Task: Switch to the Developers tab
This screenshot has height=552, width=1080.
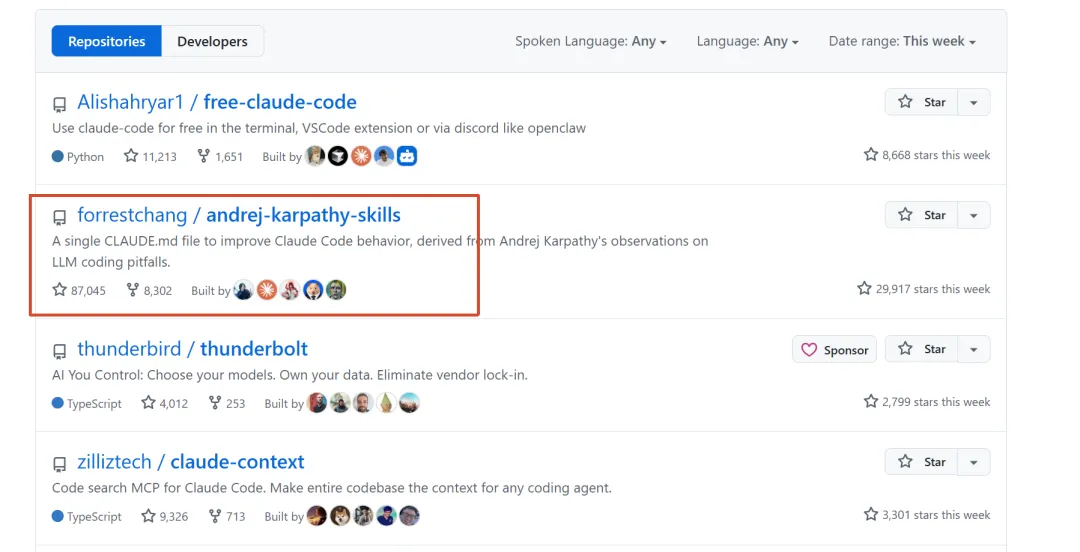Action: pos(212,41)
